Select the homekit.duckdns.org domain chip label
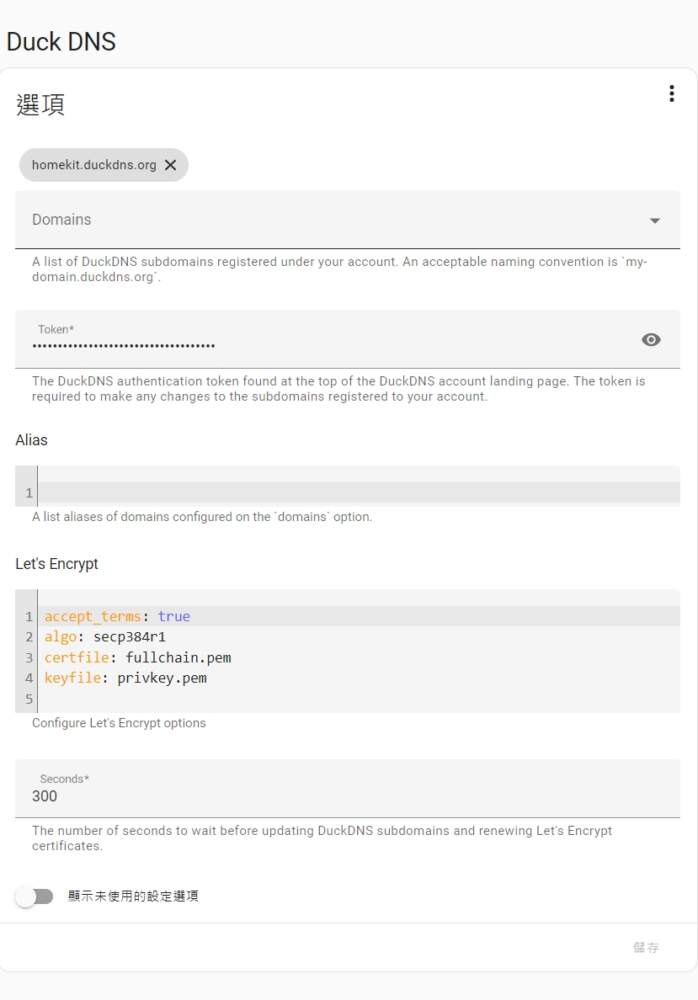698x1000 pixels. tap(94, 165)
